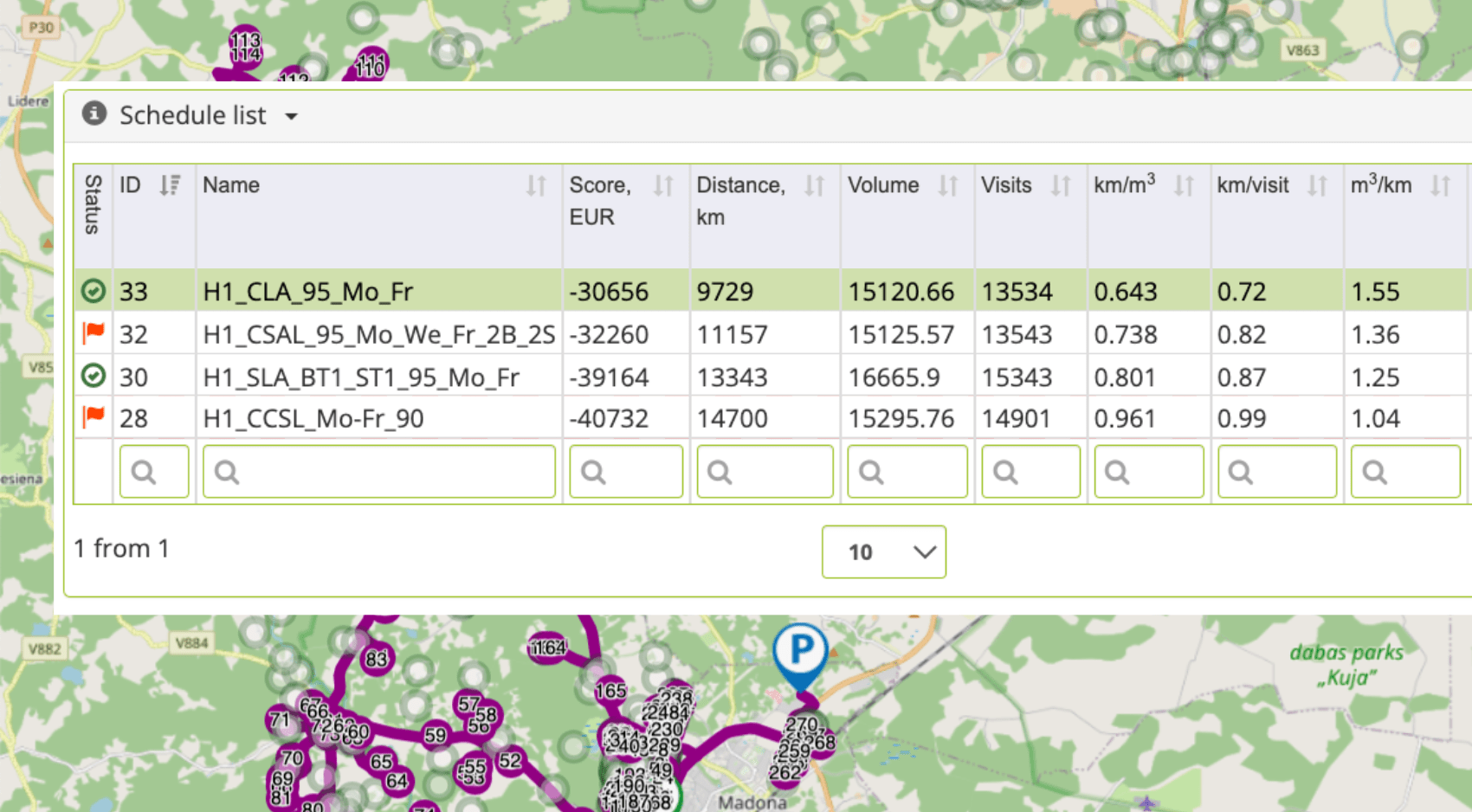Viewport: 1472px width, 812px height.
Task: Select schedule H1_SLA_BT1_ST1_95_Mo_Fr
Action: click(361, 377)
